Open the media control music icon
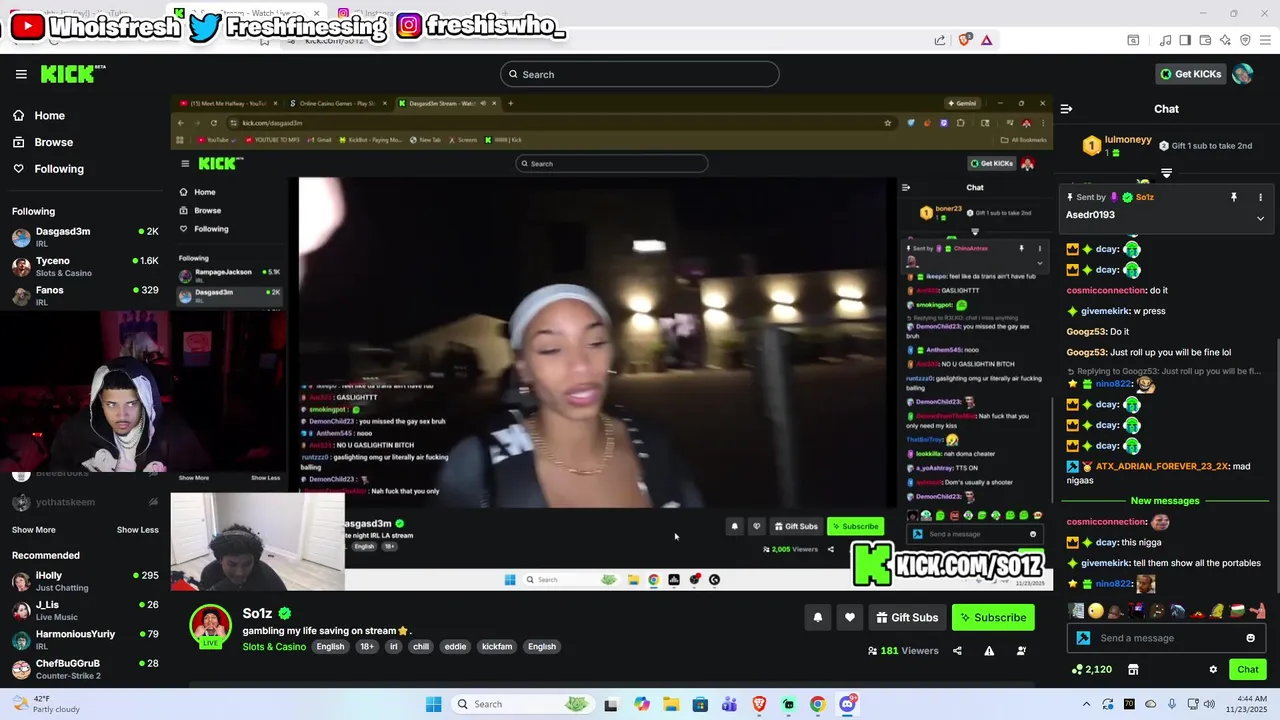 click(x=1165, y=40)
